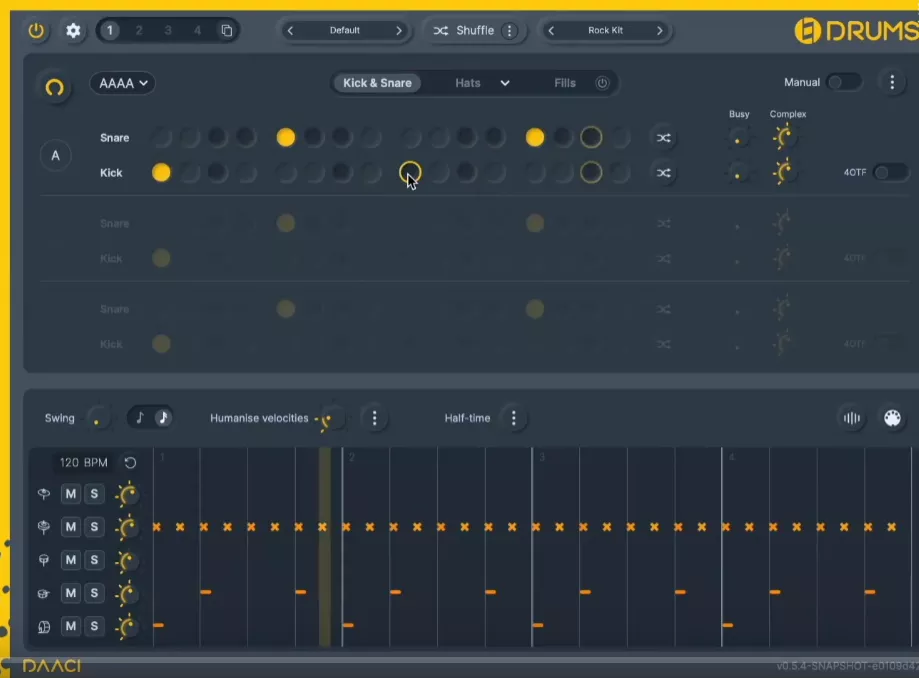Adjust the Kick Complex knob
The width and height of the screenshot is (919, 678).
point(784,172)
